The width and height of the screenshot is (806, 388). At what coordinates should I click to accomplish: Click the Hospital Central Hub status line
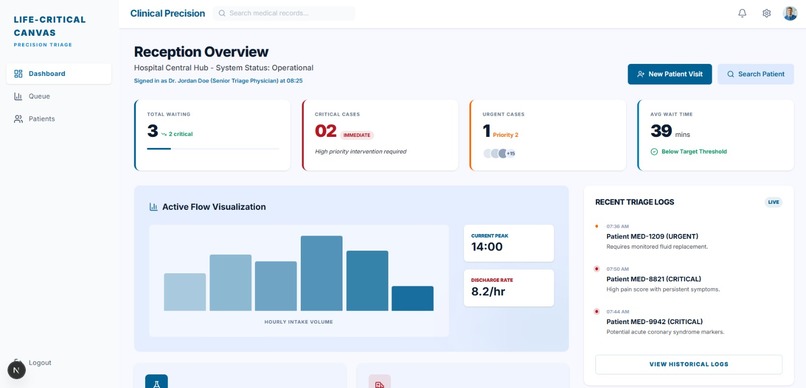(x=224, y=68)
